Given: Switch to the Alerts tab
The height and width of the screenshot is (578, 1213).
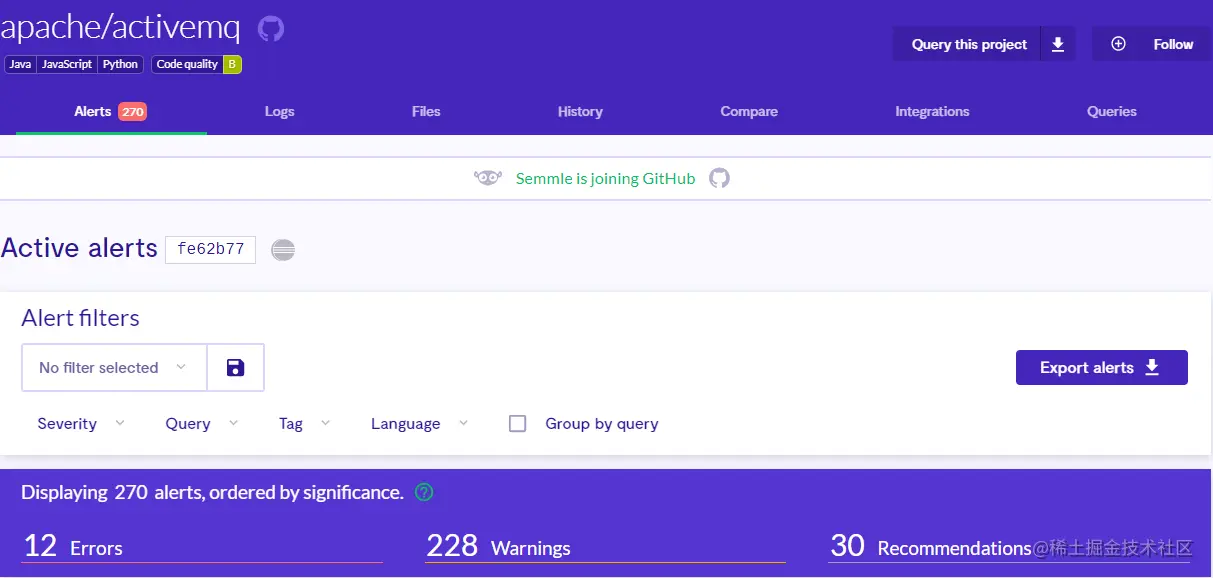Looking at the screenshot, I should pyautogui.click(x=111, y=111).
